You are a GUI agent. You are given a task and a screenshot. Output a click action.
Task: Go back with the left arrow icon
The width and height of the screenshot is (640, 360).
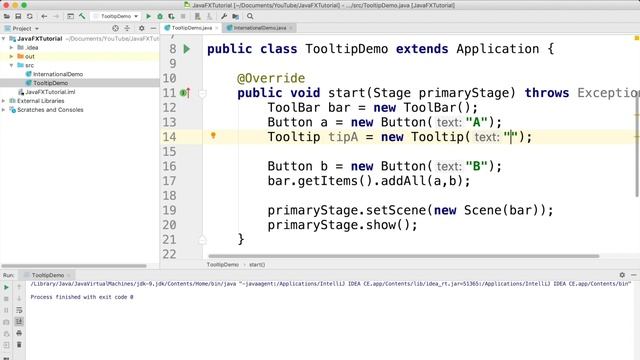(x=44, y=16)
